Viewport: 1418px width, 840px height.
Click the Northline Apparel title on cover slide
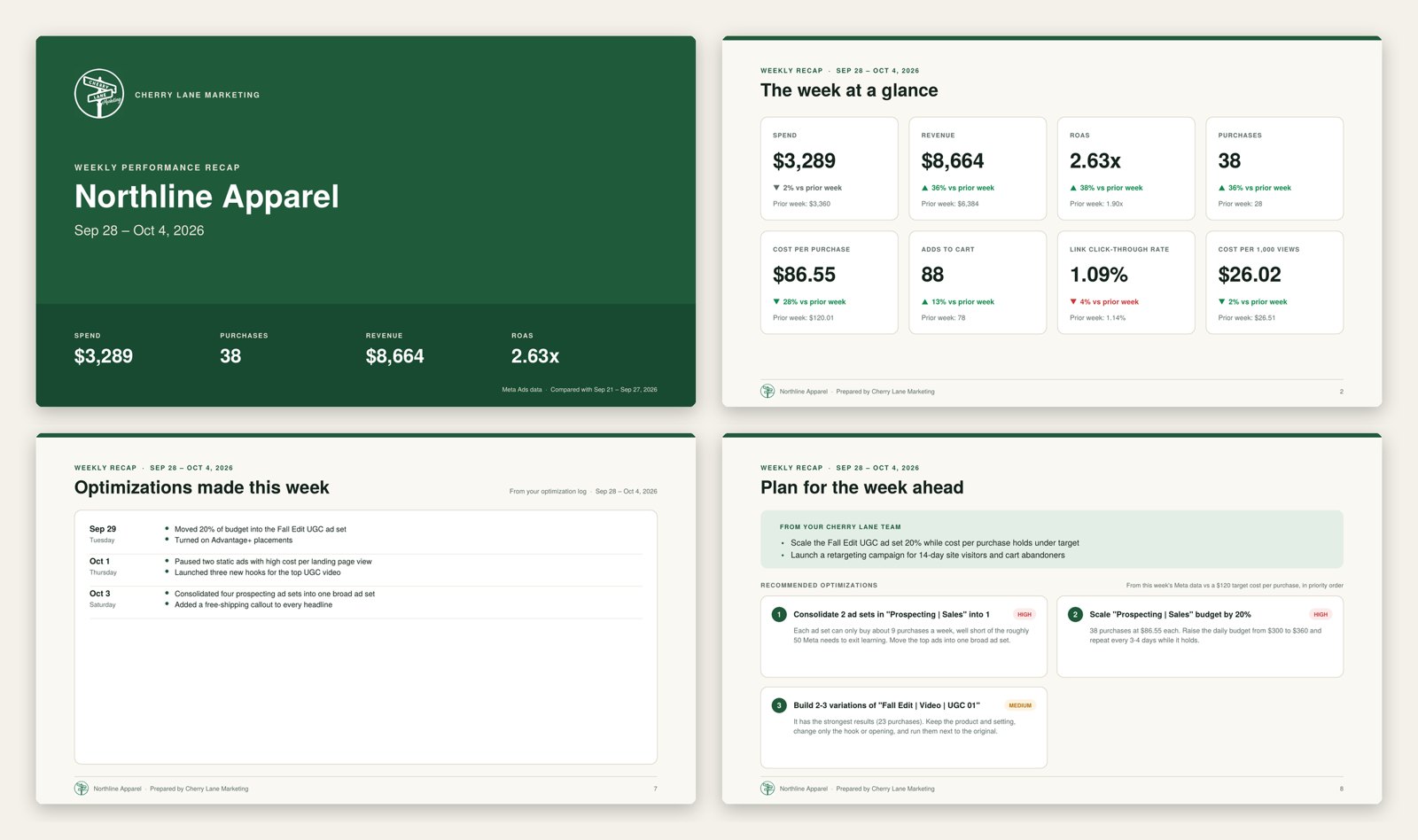point(206,197)
